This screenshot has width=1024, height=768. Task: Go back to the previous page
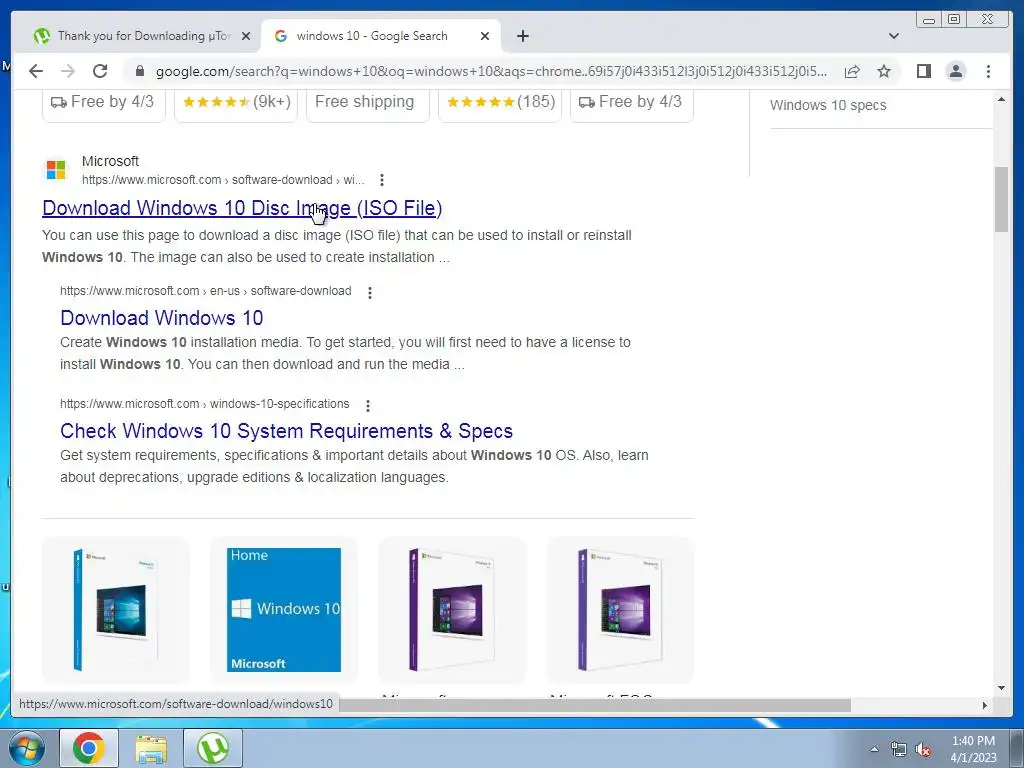coord(36,71)
